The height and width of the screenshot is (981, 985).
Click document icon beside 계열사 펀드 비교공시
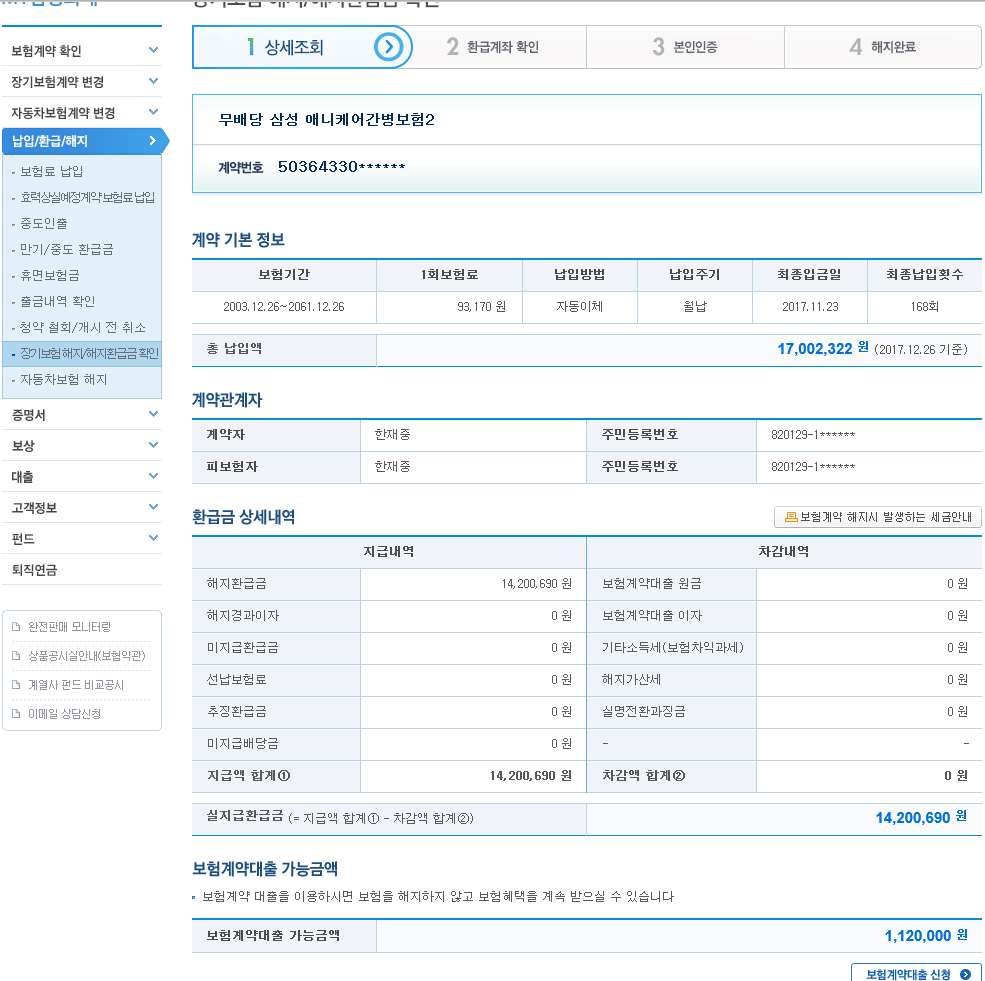(x=16, y=685)
